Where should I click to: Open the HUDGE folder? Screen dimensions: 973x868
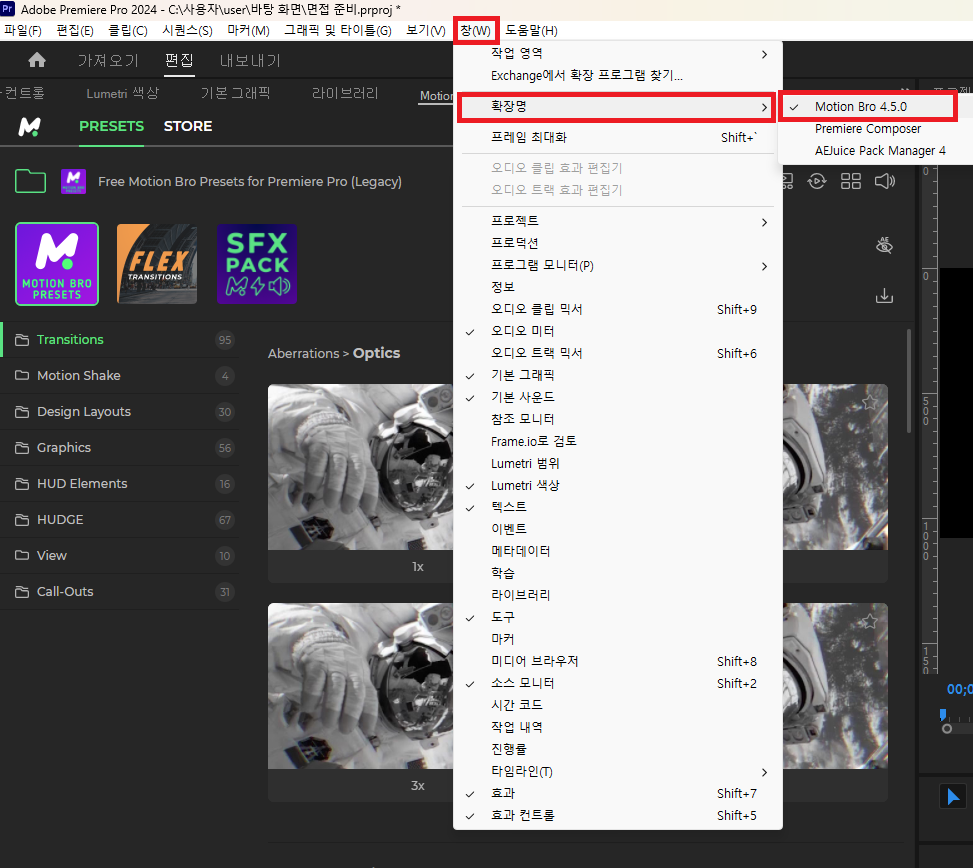pos(119,519)
